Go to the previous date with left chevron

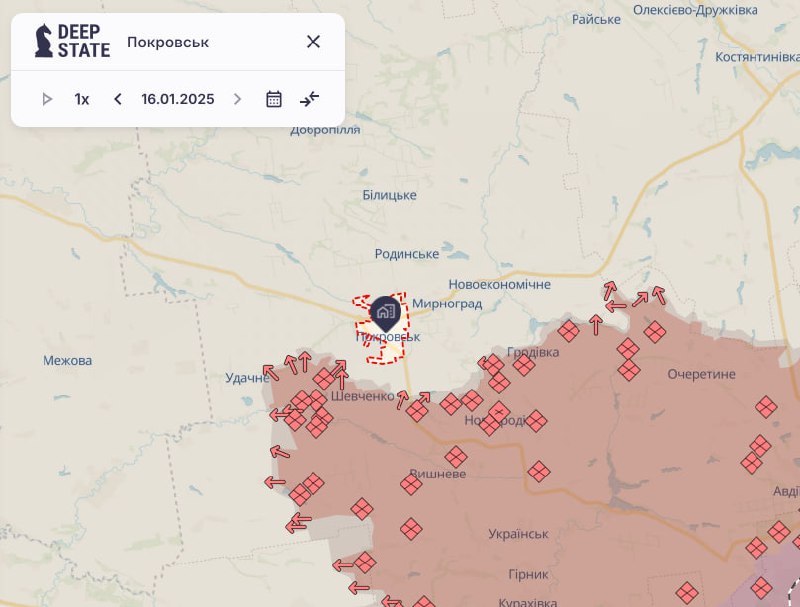(118, 99)
